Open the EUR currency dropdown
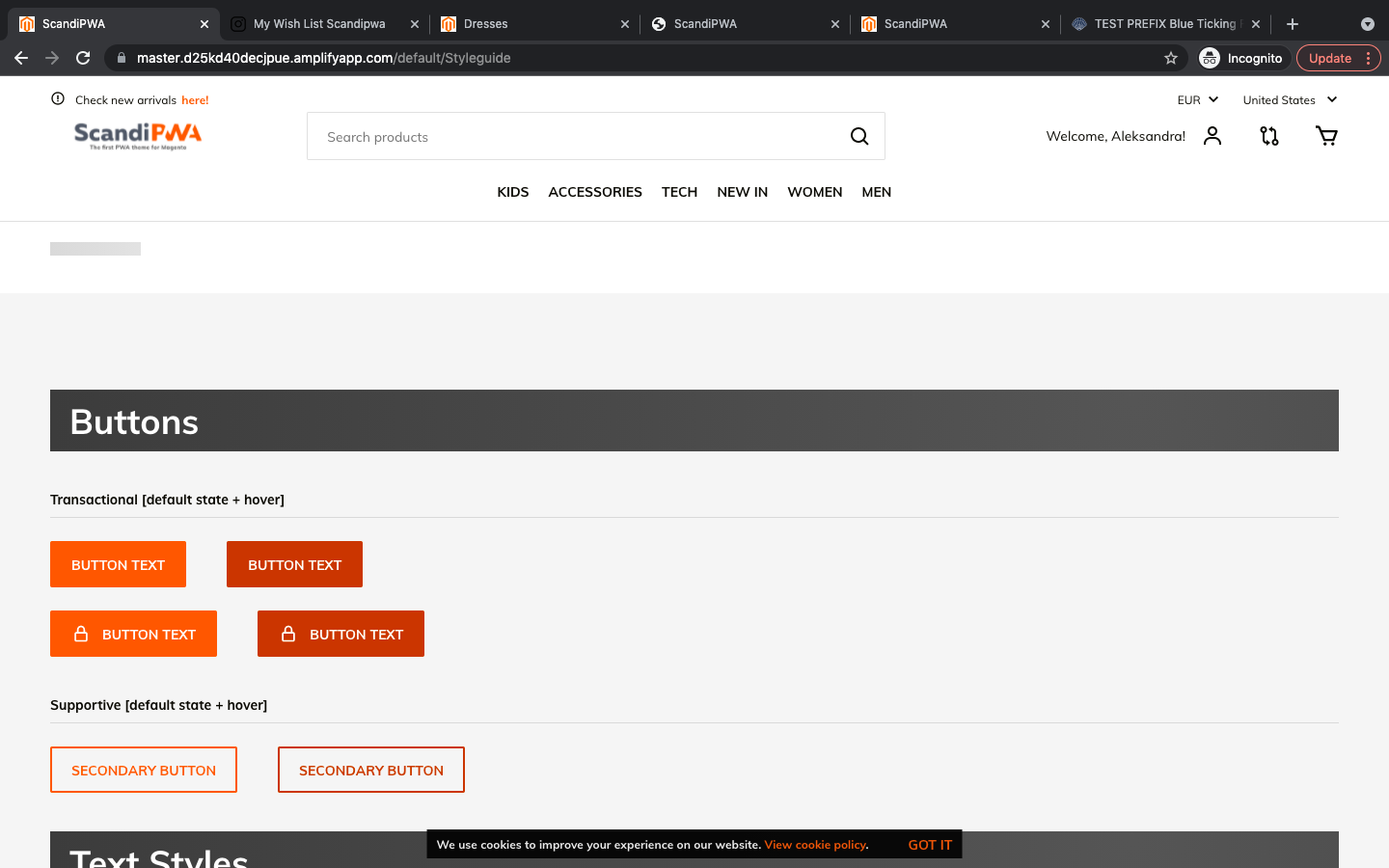The width and height of the screenshot is (1389, 868). pos(1197,99)
